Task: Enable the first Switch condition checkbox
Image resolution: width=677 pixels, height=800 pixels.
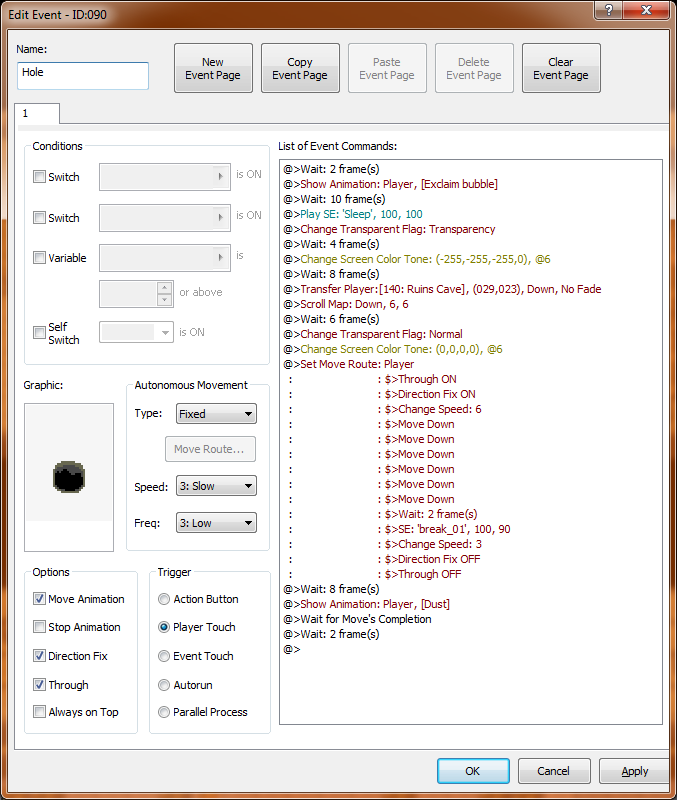Action: click(40, 177)
